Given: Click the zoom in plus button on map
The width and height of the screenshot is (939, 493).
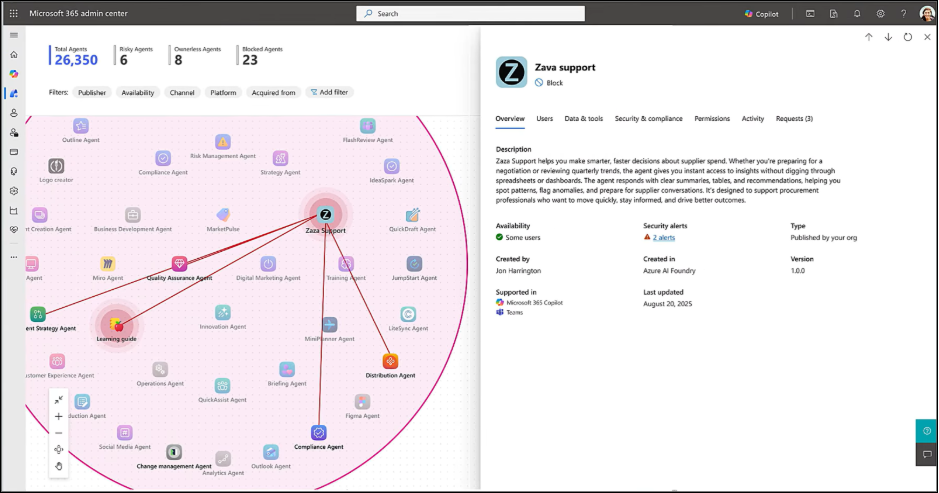Looking at the screenshot, I should click(59, 416).
